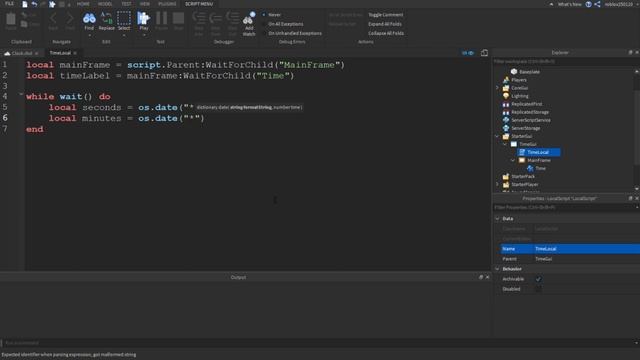Screen dimensions: 640x360
Task: Switch to the MODEL ribbon tab
Action: [105, 4]
